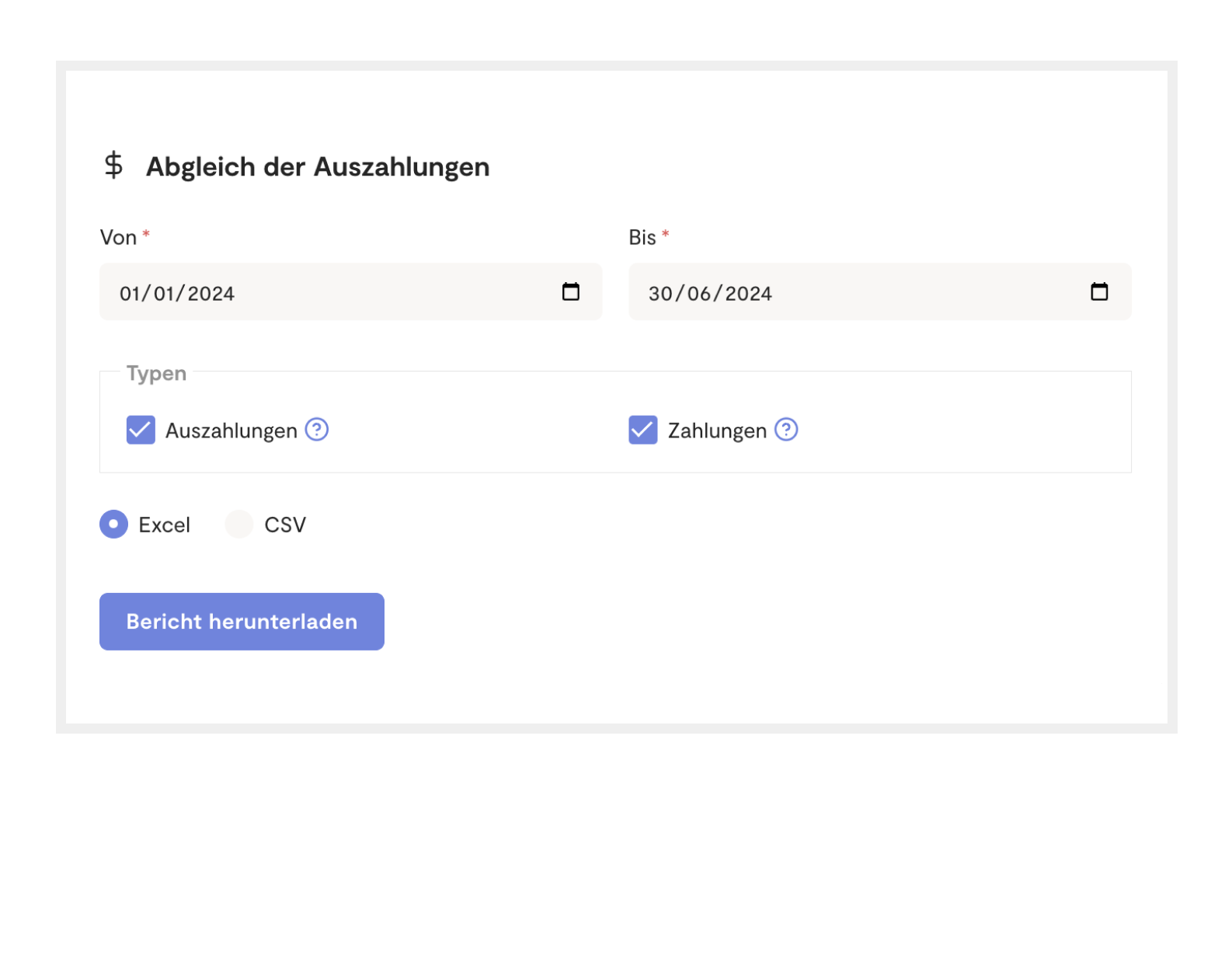Click the Auszahlungen label text
The width and height of the screenshot is (1232, 959).
(x=231, y=431)
